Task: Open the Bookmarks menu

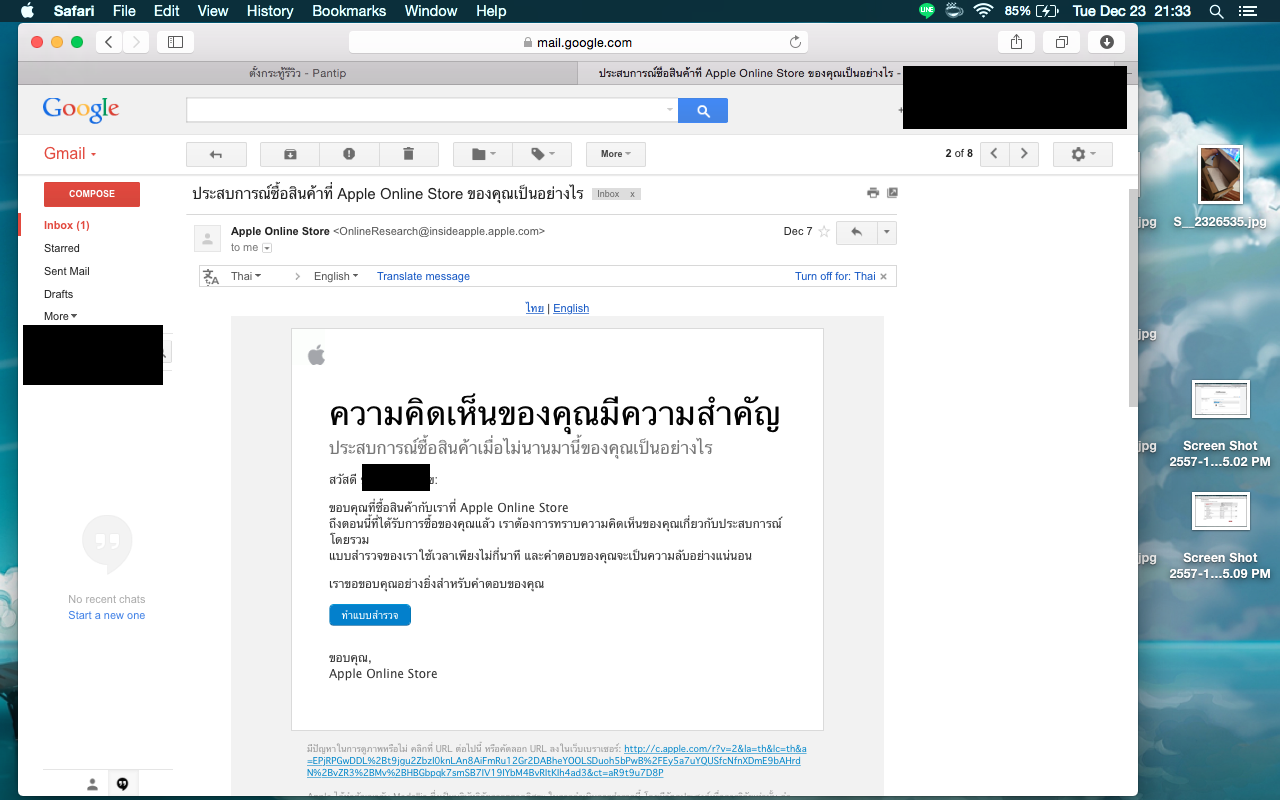Action: 349,11
